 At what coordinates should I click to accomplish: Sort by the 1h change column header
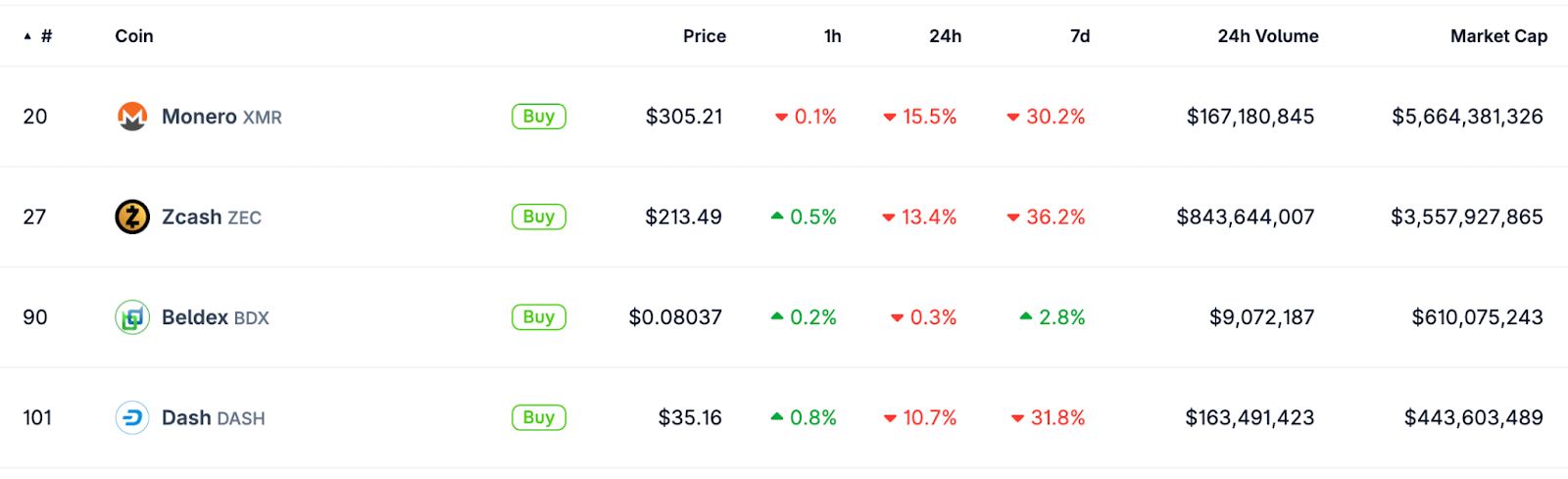coord(833,36)
